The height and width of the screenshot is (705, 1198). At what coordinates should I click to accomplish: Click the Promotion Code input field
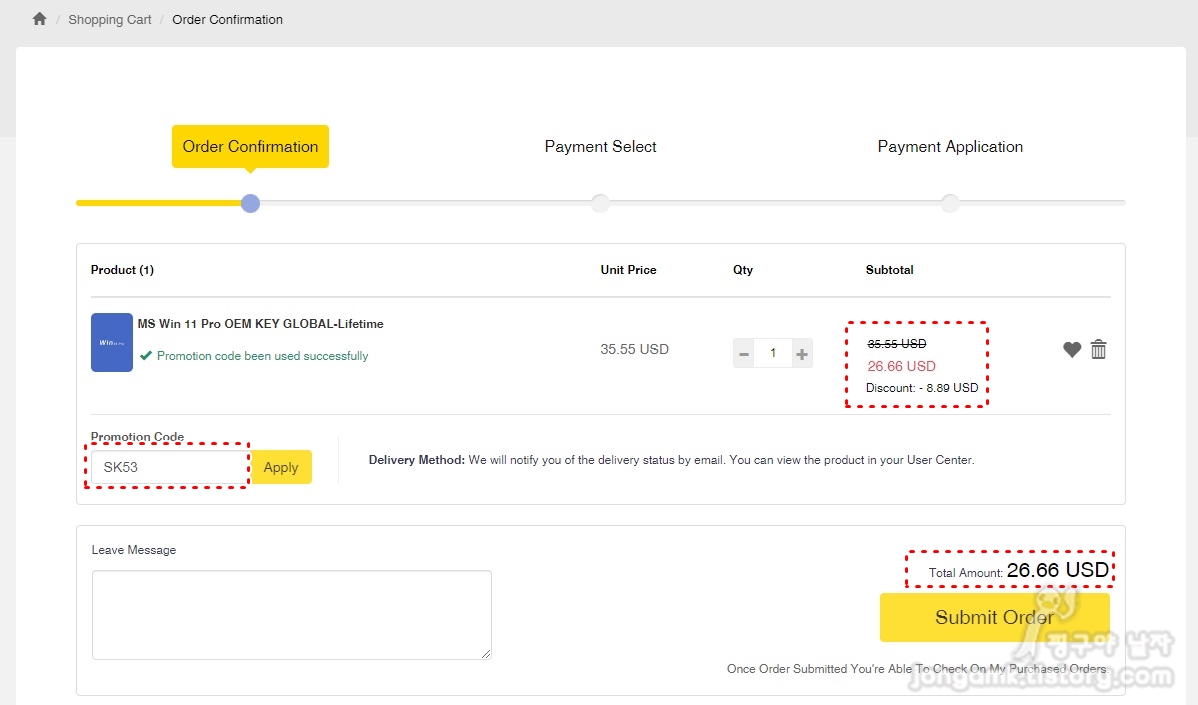170,467
